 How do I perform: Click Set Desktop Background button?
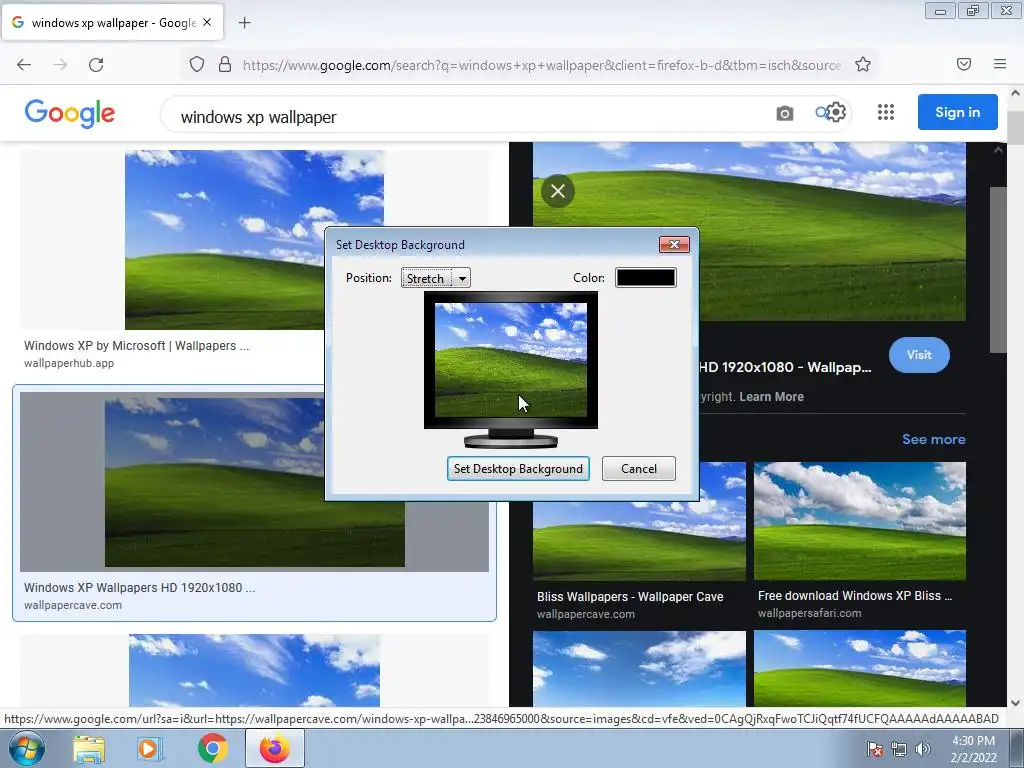point(518,469)
